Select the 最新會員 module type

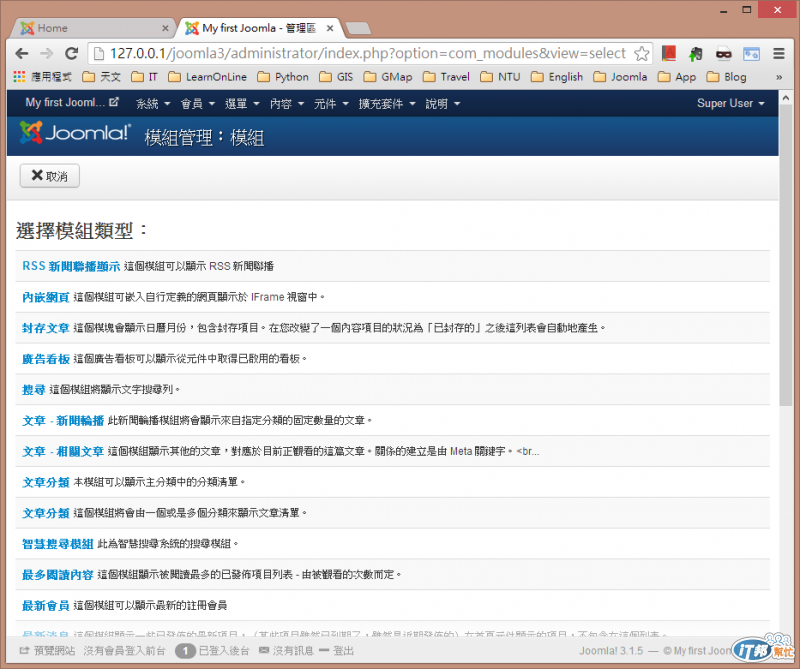click(x=46, y=605)
